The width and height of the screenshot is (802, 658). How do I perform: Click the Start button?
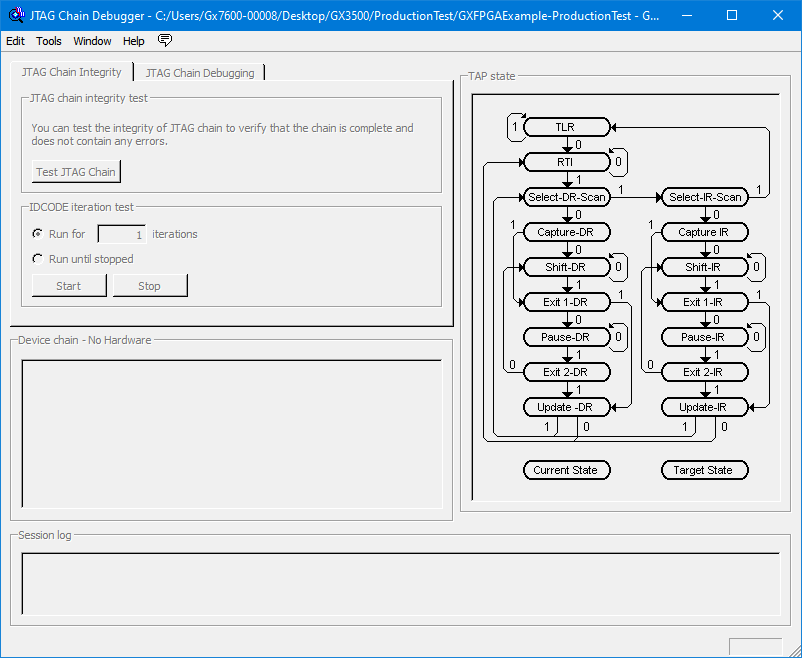(69, 285)
